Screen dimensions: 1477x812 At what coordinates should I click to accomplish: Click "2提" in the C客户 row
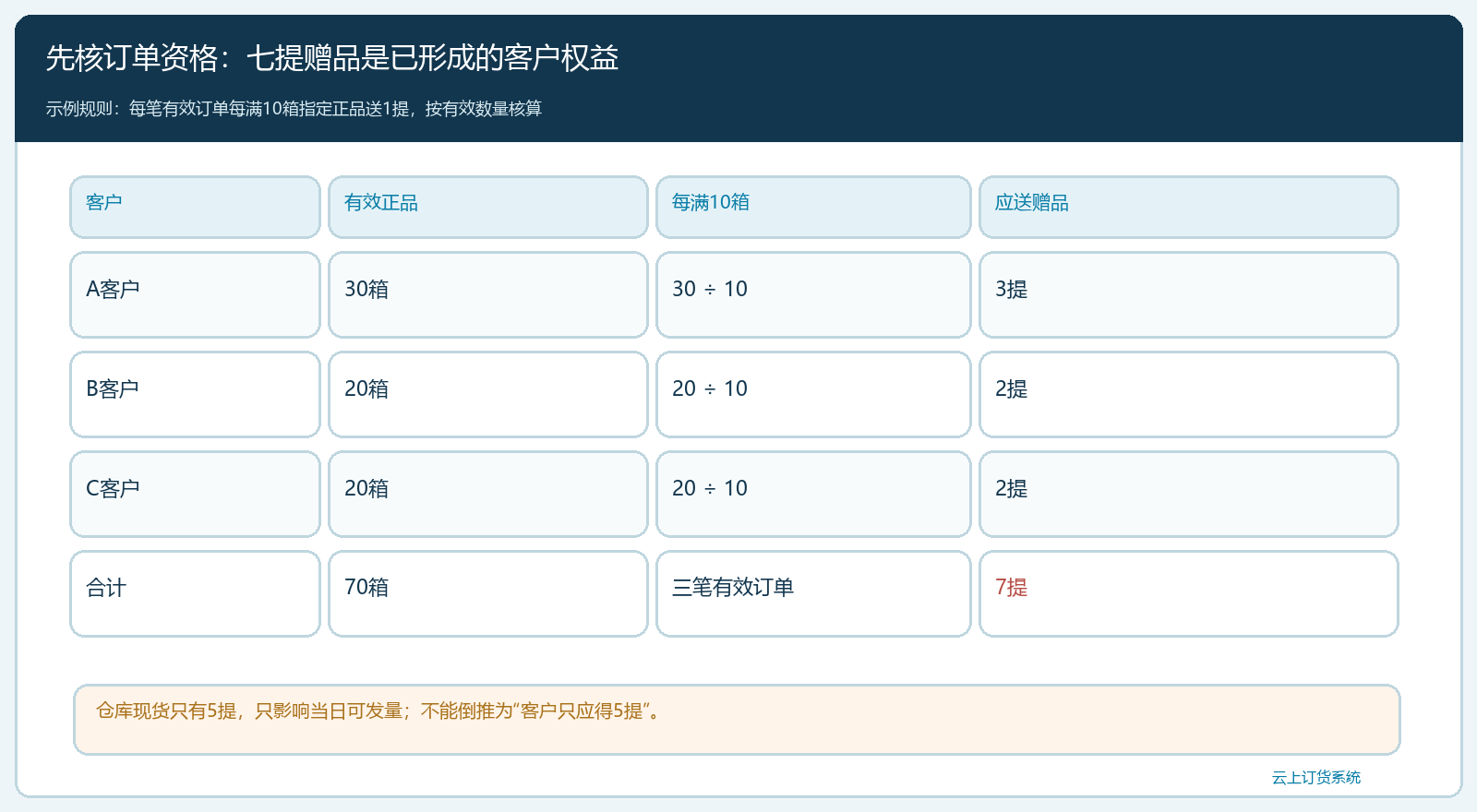(x=1189, y=494)
